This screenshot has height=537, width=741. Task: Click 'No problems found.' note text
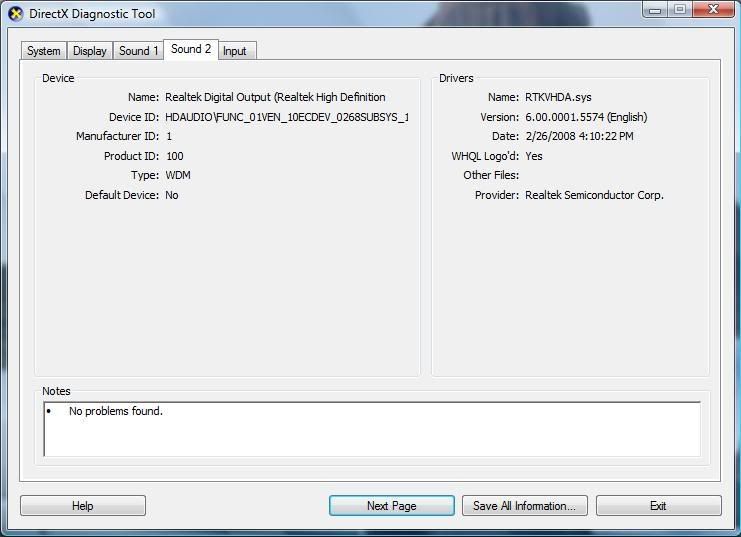116,411
